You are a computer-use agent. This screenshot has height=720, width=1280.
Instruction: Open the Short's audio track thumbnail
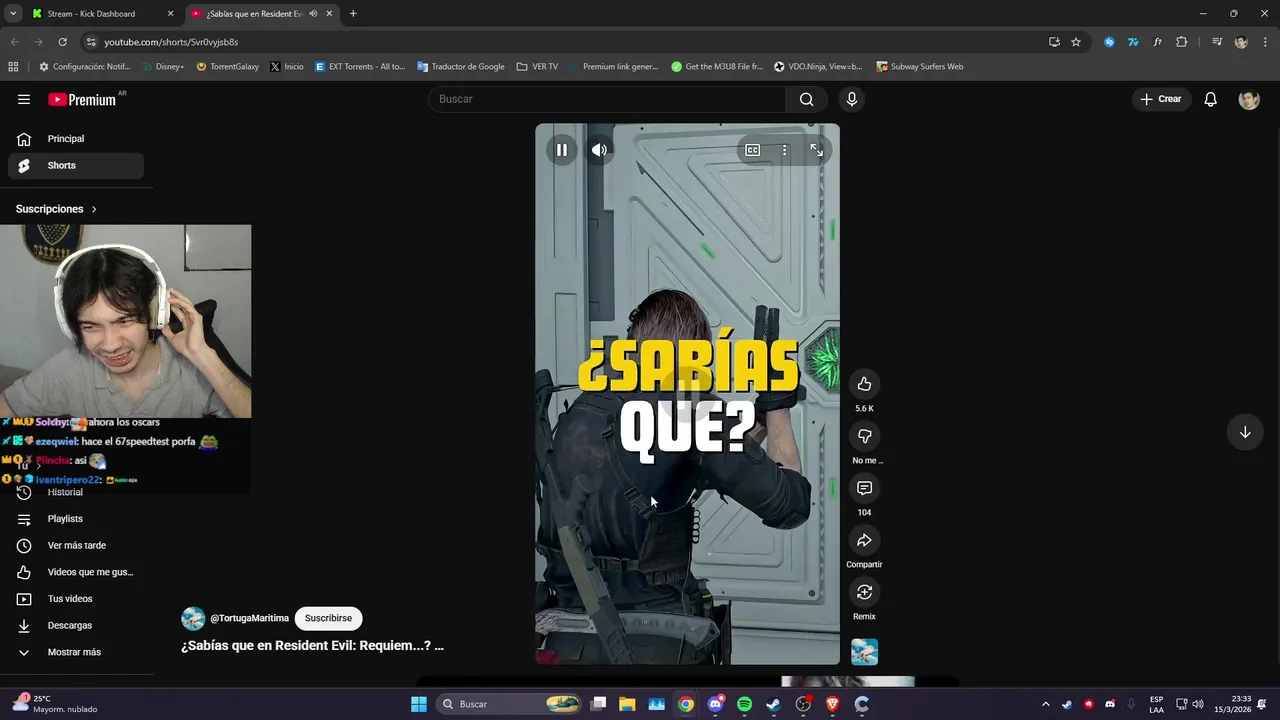click(x=864, y=652)
